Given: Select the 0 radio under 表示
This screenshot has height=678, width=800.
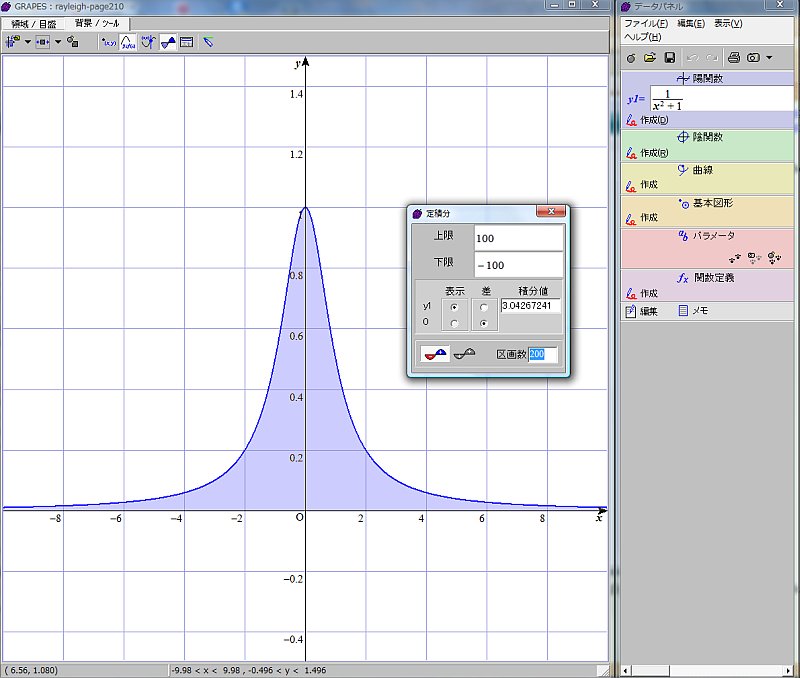Looking at the screenshot, I should tap(455, 324).
